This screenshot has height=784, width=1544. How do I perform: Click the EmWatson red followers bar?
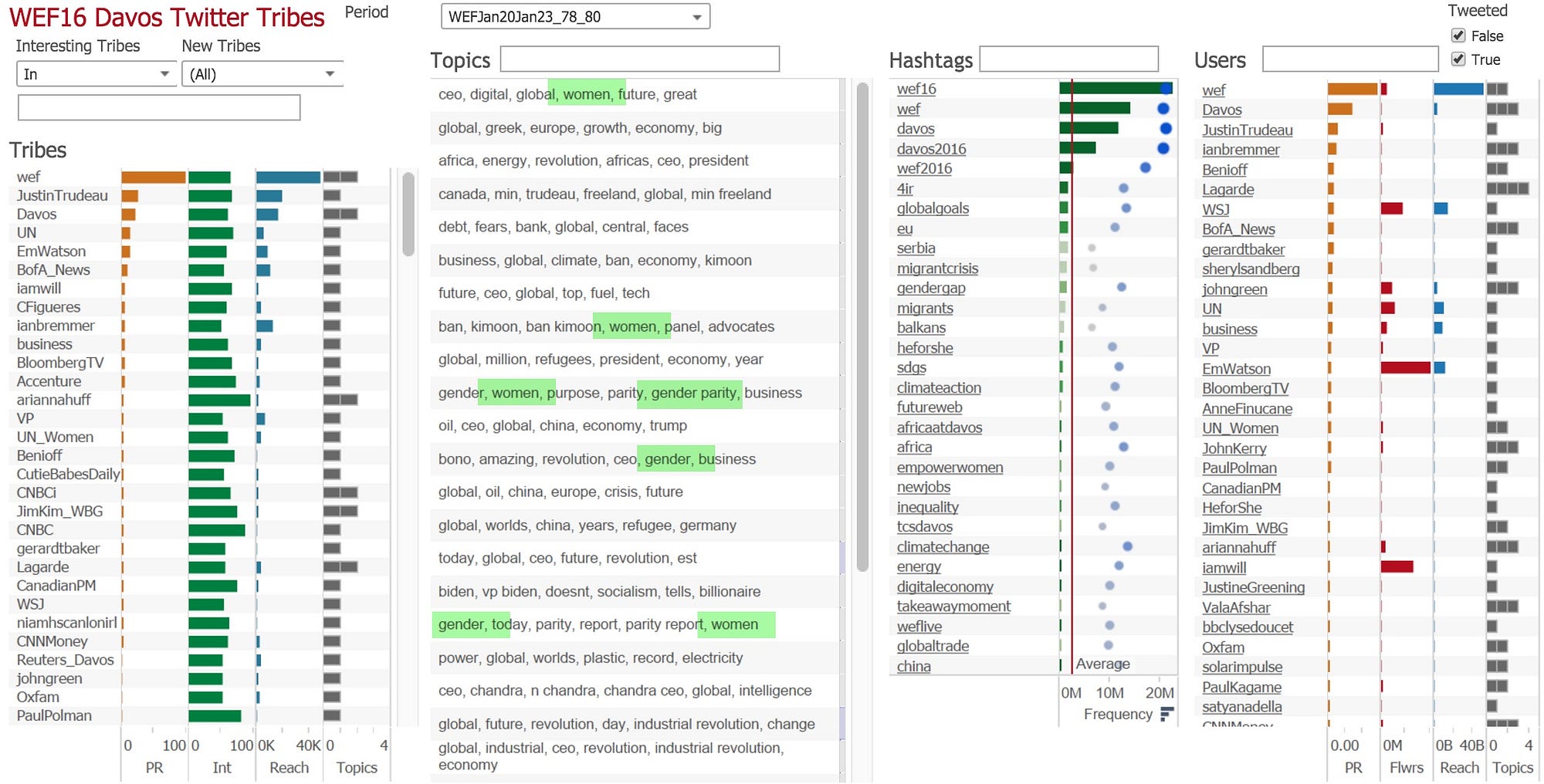coord(1405,368)
